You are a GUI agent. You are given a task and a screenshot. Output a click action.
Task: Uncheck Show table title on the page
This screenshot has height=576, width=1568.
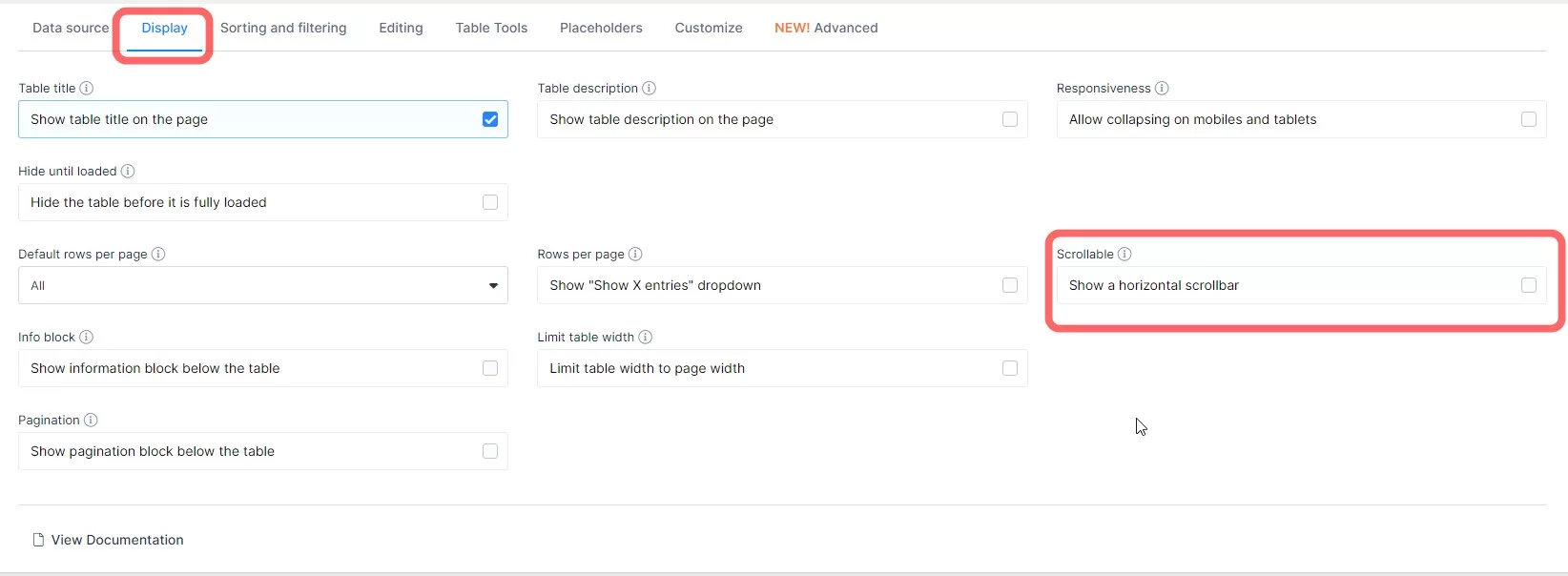(490, 119)
